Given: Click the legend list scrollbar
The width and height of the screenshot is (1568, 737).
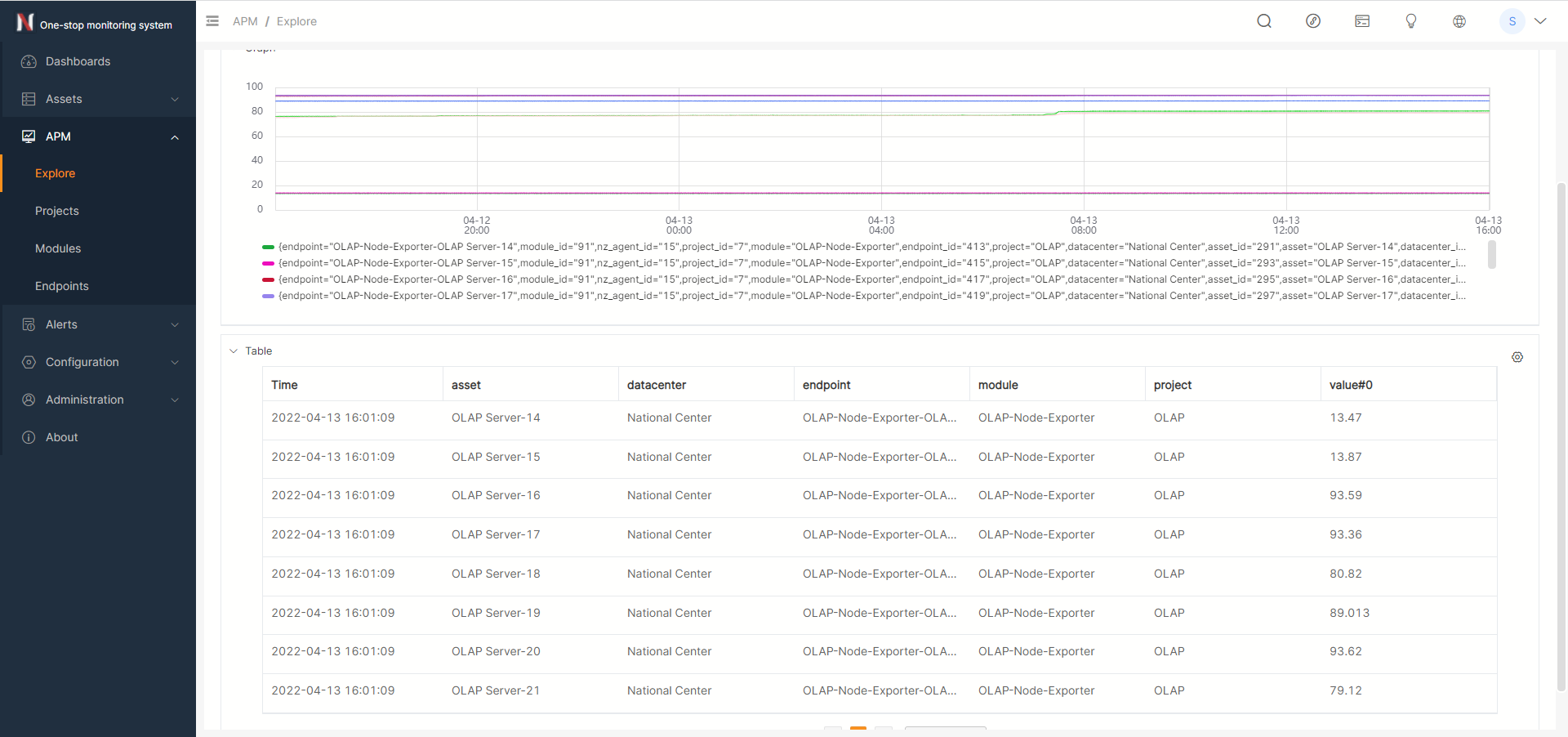Looking at the screenshot, I should (1491, 255).
